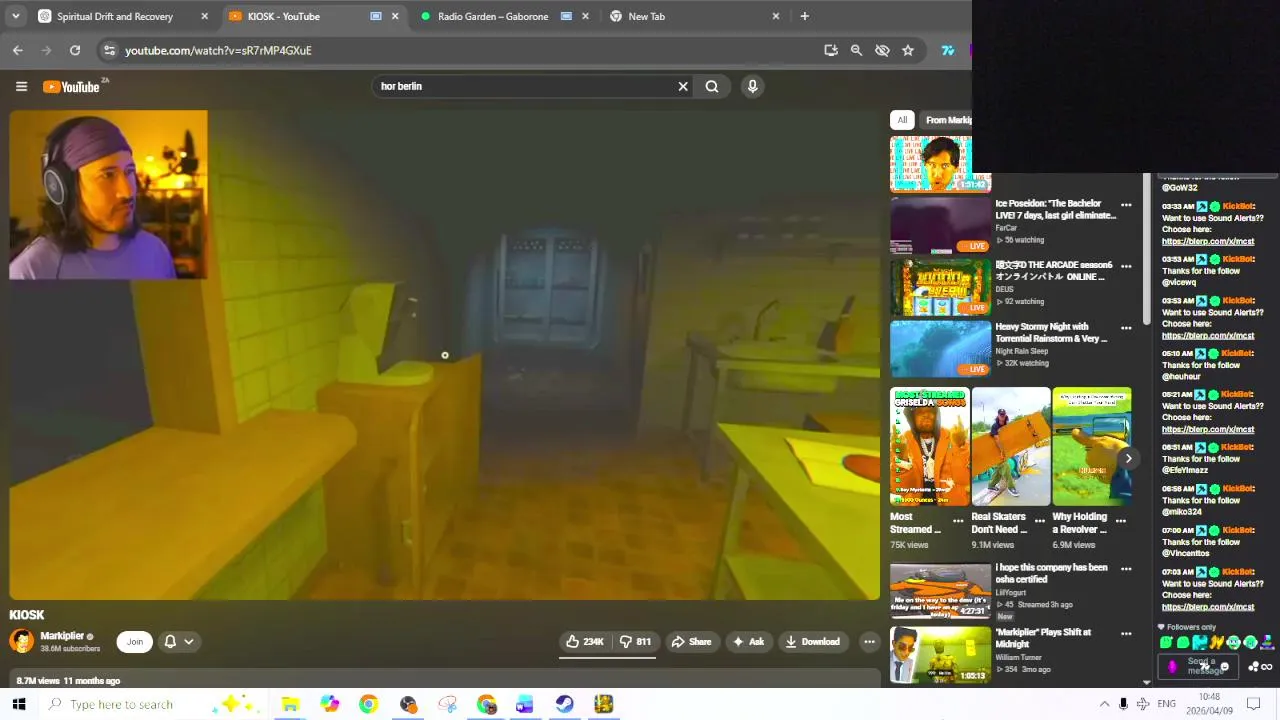The height and width of the screenshot is (720, 1280).
Task: Open a new browser tab
Action: [804, 16]
